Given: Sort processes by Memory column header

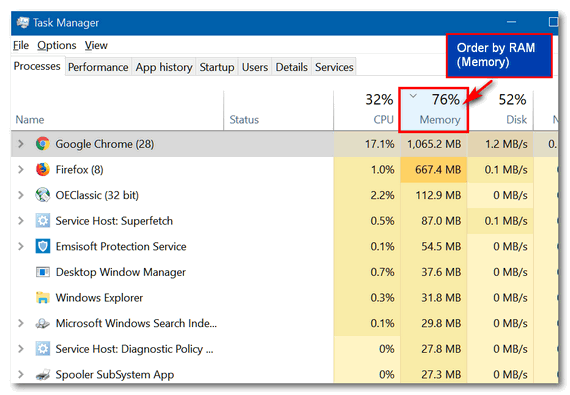Looking at the screenshot, I should point(433,110).
